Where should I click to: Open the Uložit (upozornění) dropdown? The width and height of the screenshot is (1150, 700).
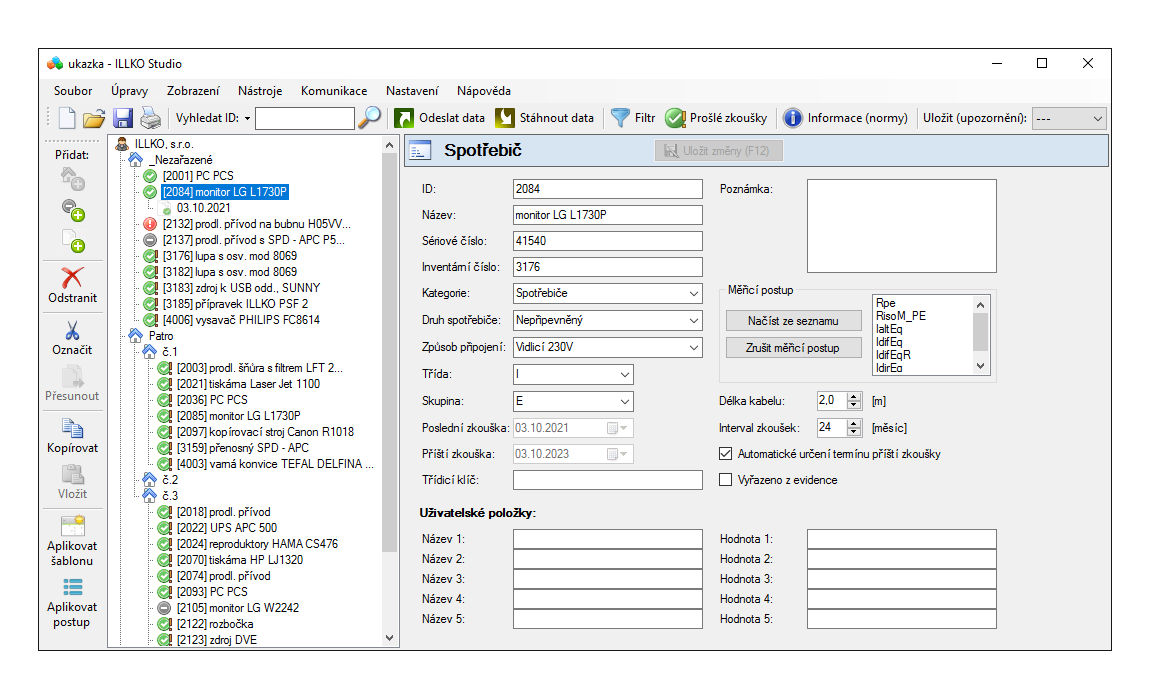[1069, 118]
